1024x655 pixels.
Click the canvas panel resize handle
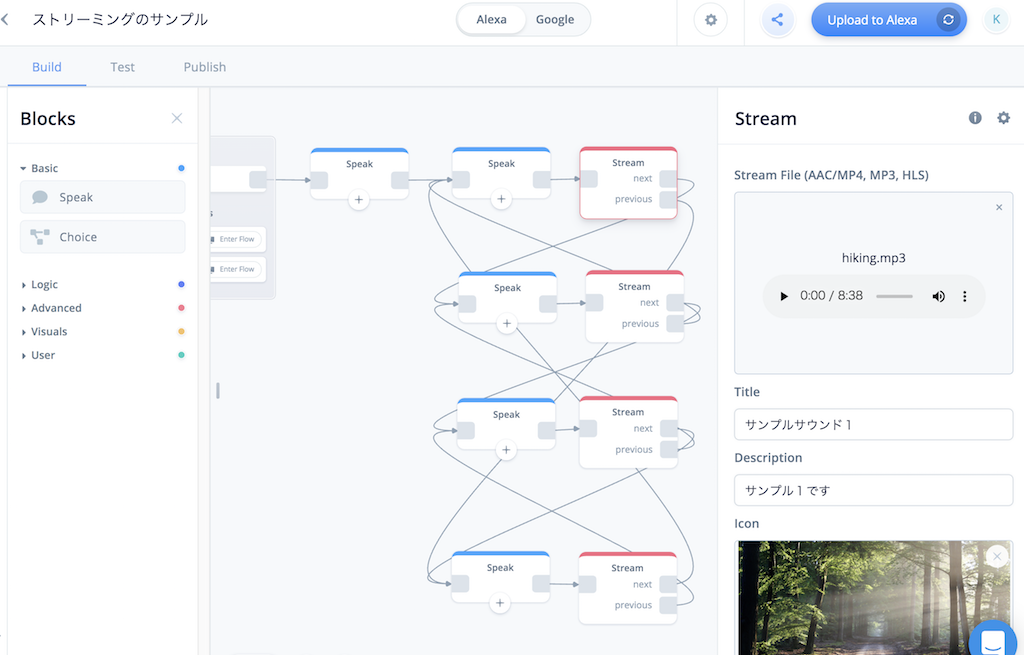coord(217,391)
